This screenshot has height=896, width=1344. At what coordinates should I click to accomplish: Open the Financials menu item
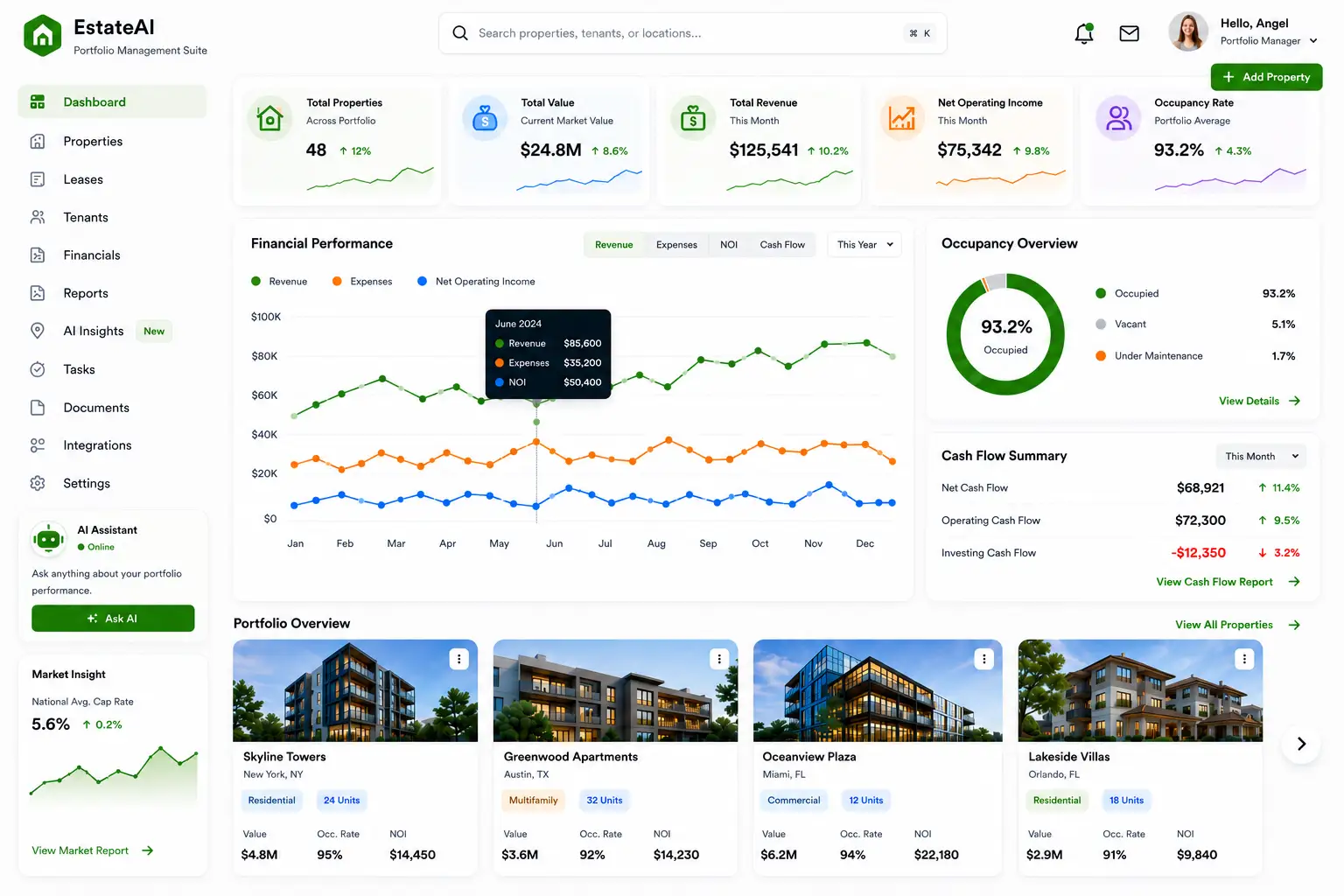point(112,255)
